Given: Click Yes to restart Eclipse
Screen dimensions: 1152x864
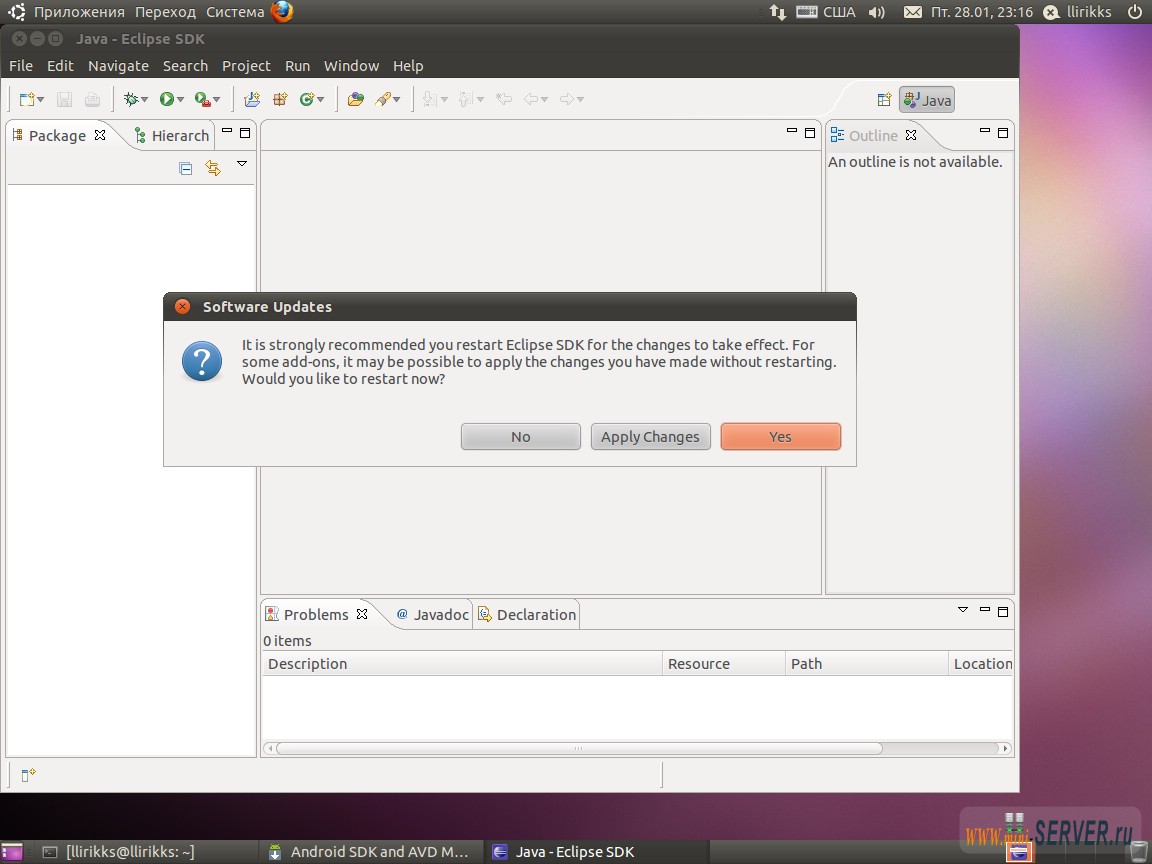Looking at the screenshot, I should (x=780, y=436).
